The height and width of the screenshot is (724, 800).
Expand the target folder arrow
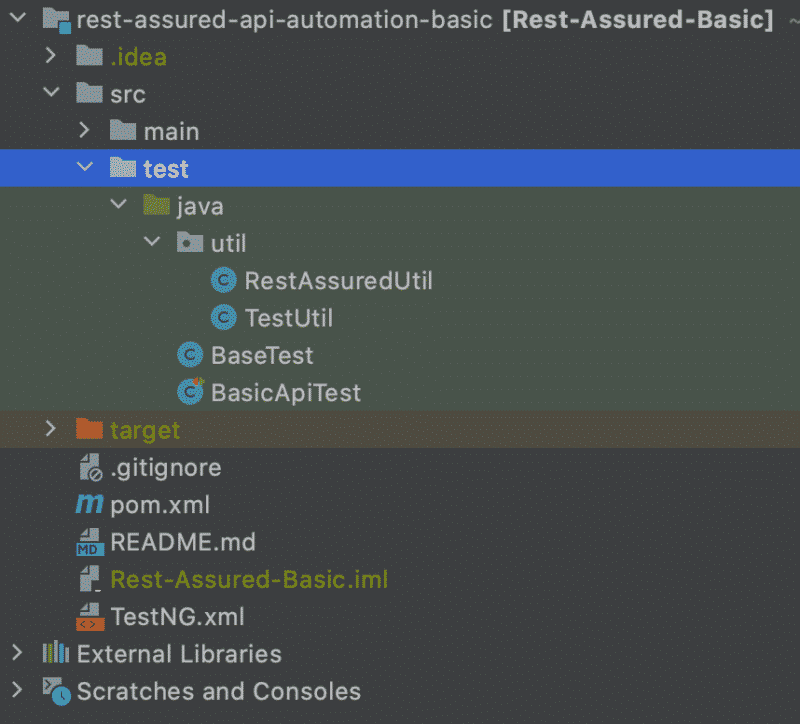(x=52, y=430)
